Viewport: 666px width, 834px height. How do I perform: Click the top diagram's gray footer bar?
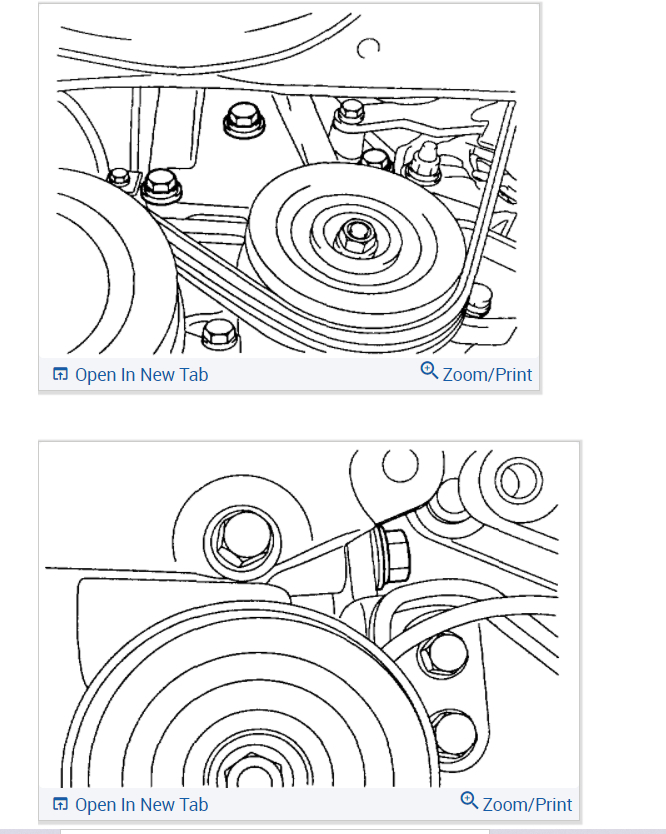(289, 374)
